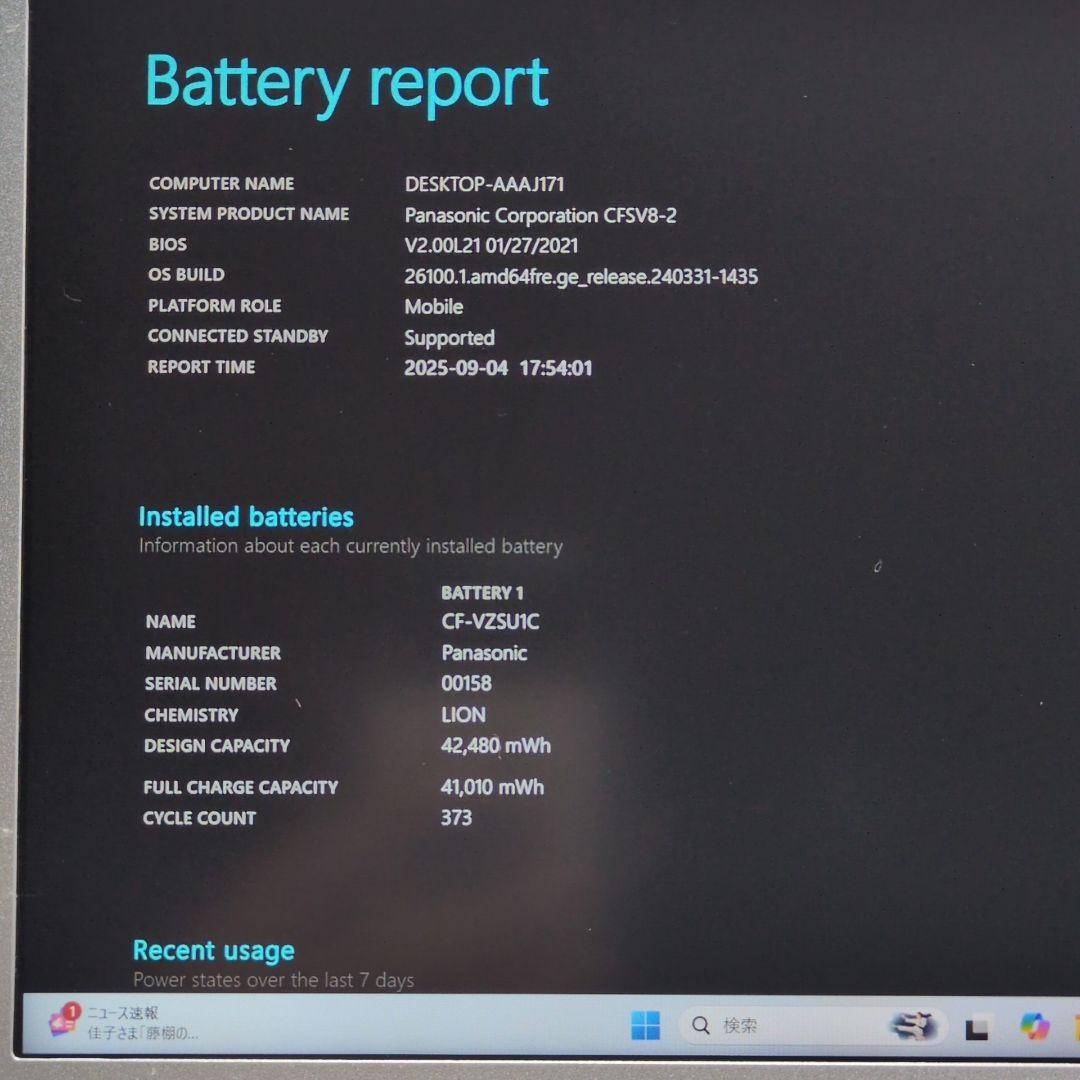Image resolution: width=1080 pixels, height=1080 pixels.
Task: Select the cycle count value 373
Action: [457, 817]
